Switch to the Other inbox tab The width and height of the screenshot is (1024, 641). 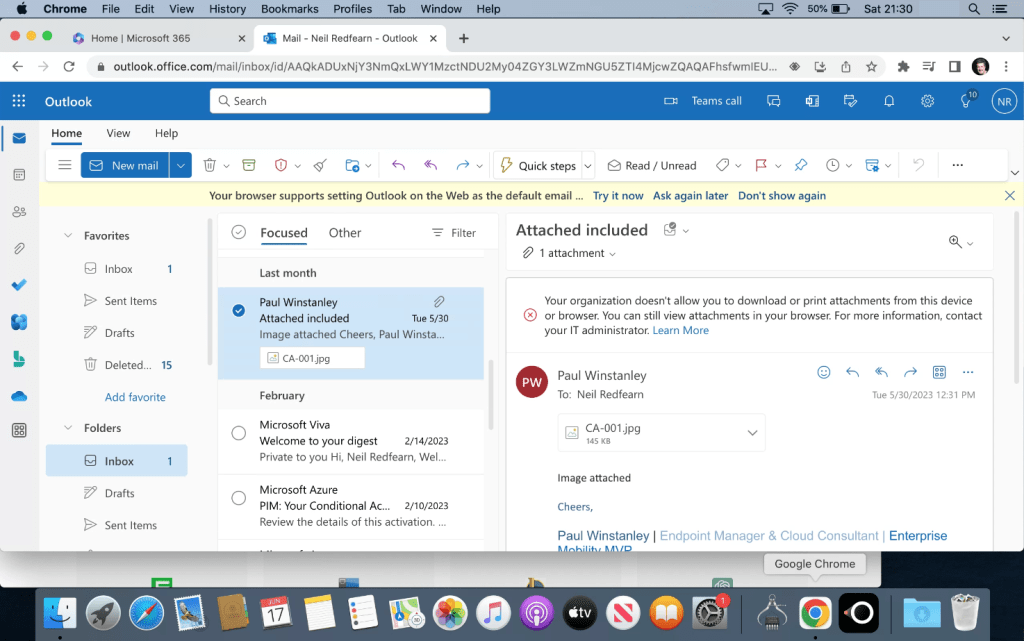tap(345, 233)
